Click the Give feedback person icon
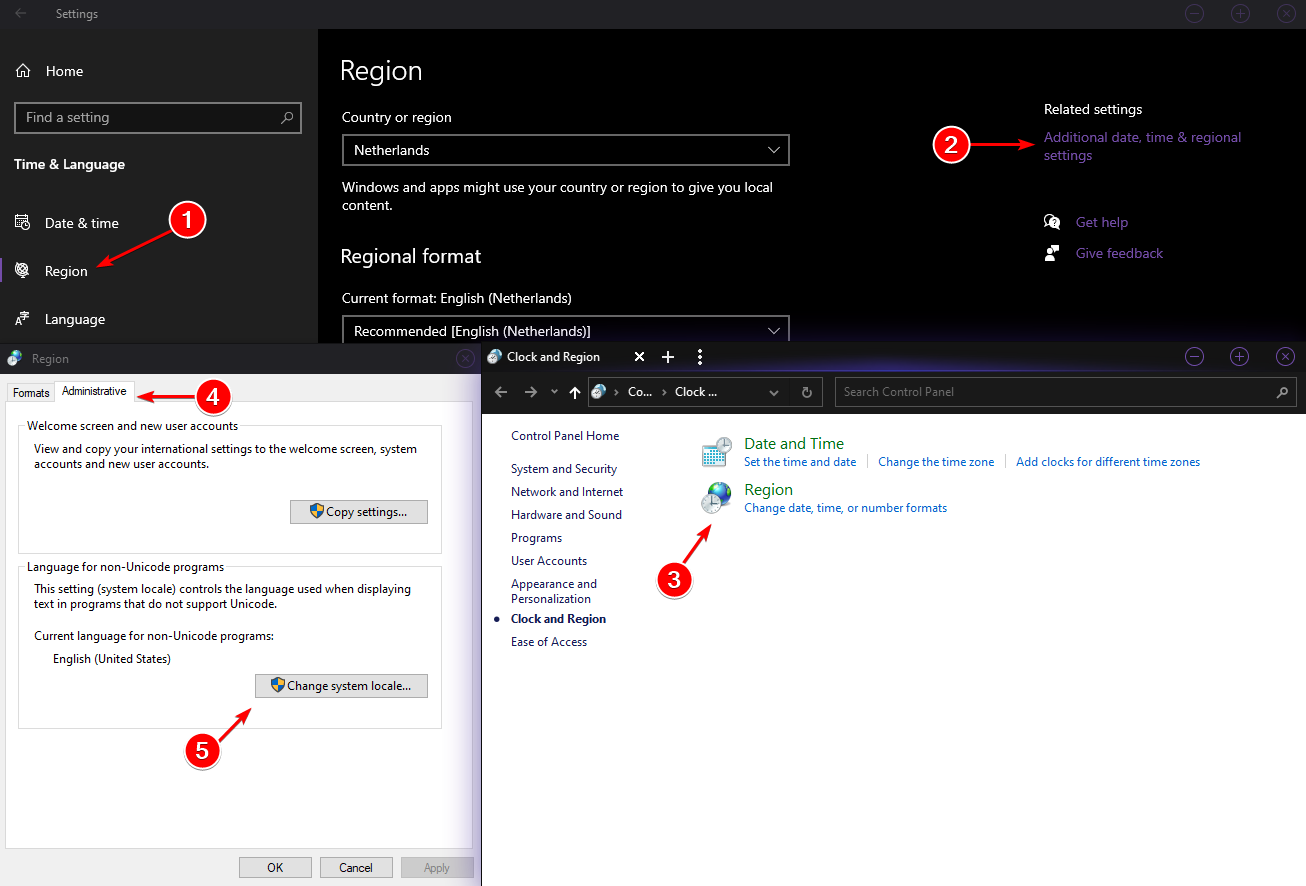 coord(1052,253)
